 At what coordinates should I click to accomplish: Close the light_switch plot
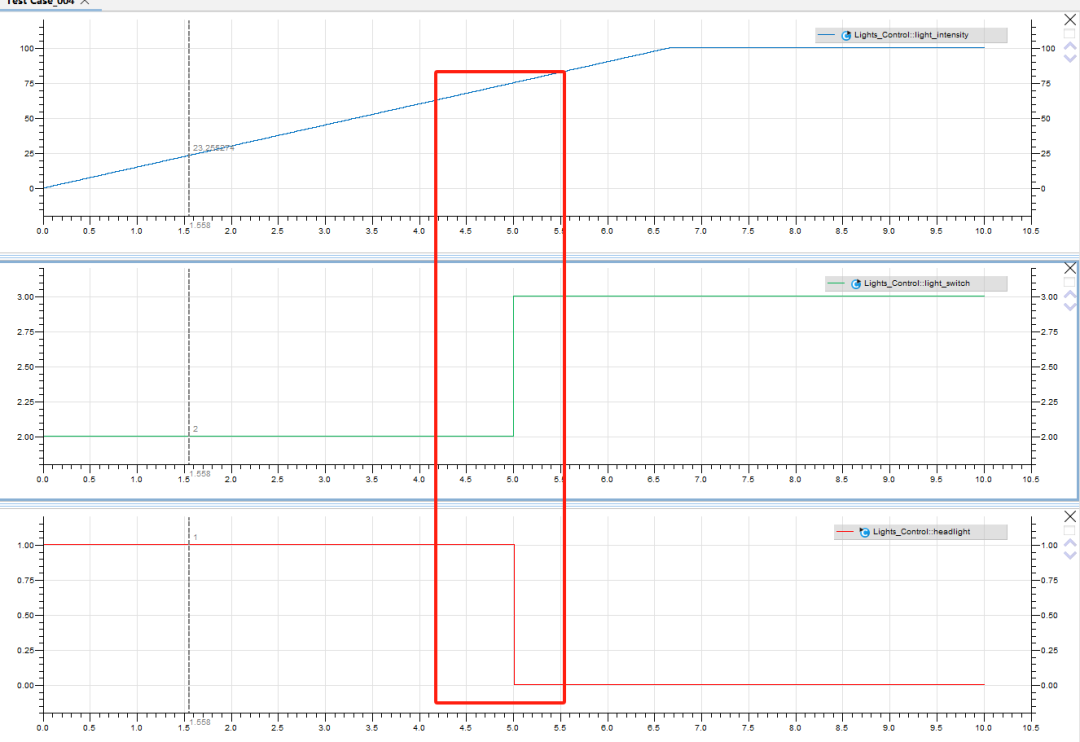(1070, 268)
